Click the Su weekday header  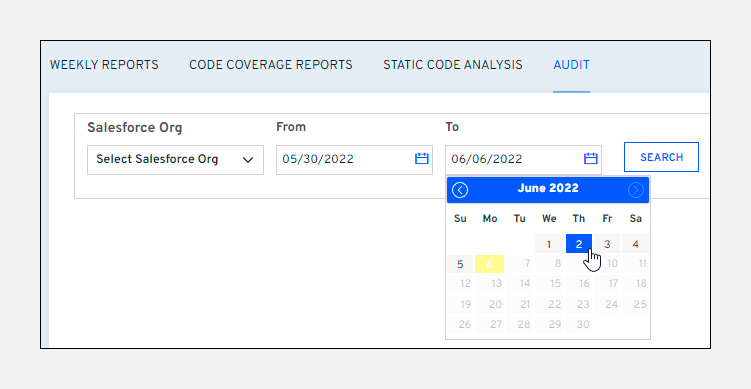pos(460,219)
